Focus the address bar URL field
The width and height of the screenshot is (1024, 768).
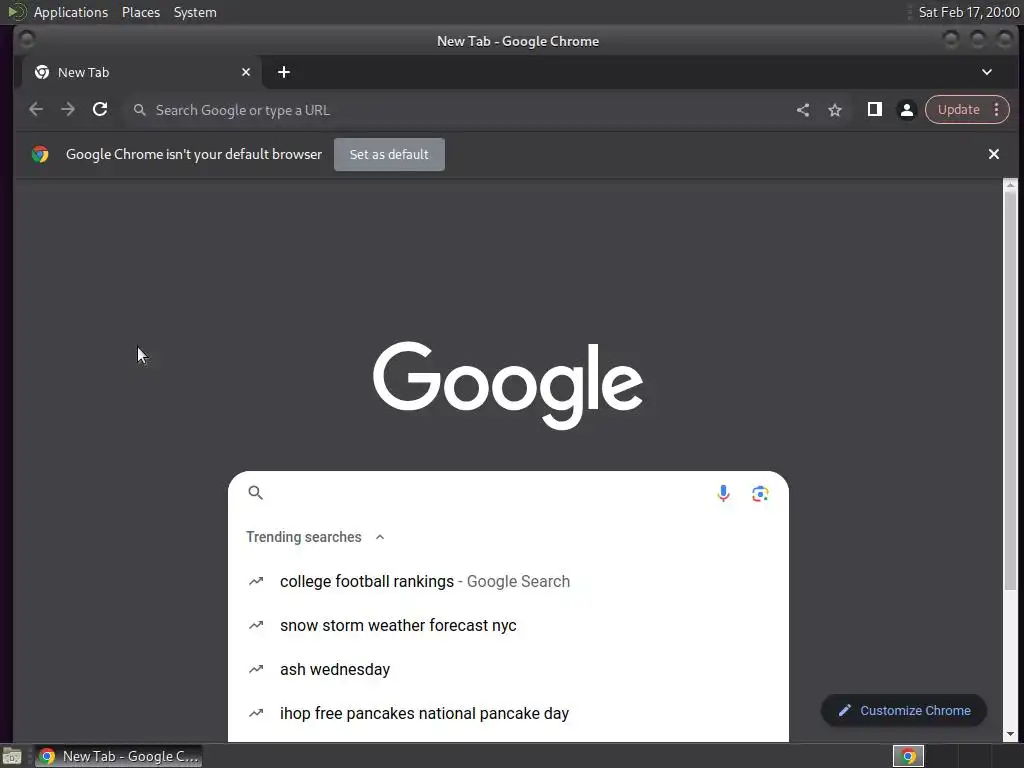click(457, 110)
